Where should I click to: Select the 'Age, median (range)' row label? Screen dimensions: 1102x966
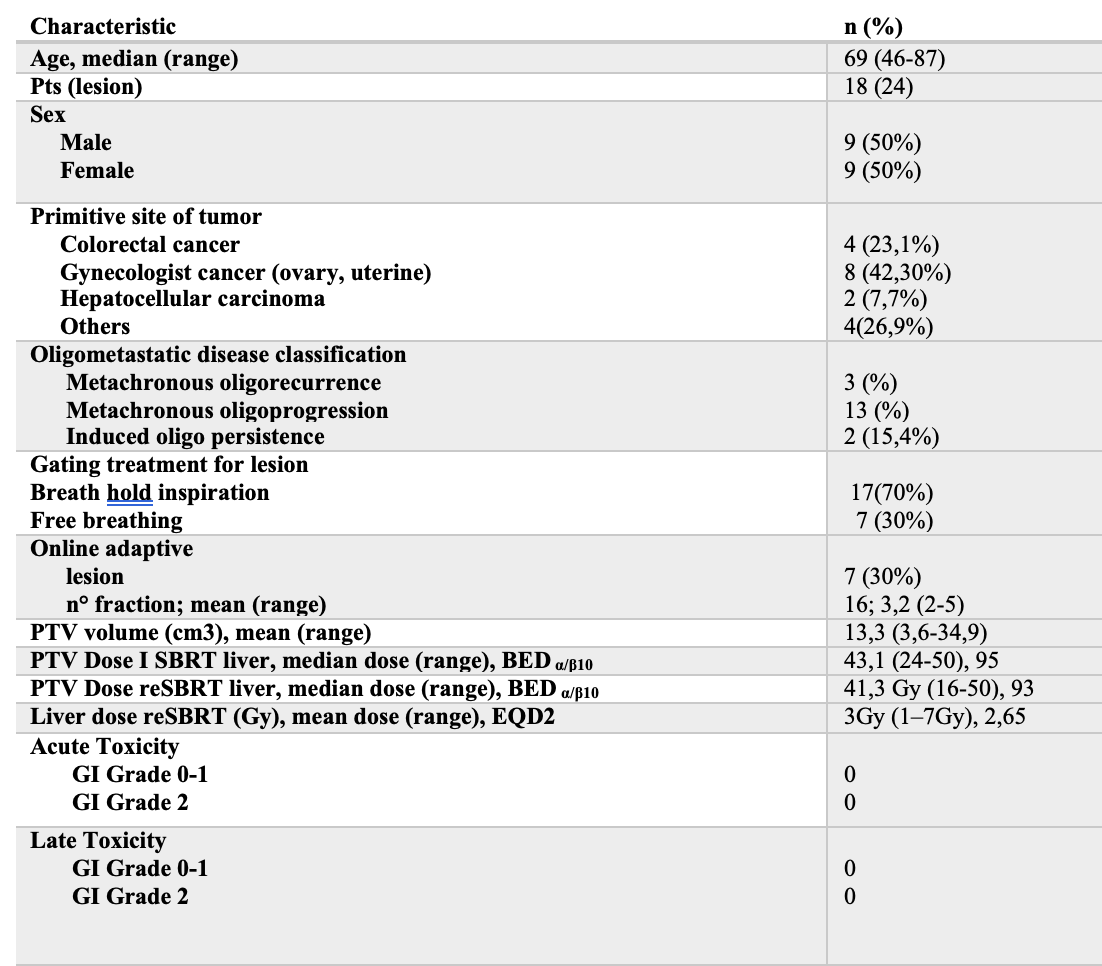[x=134, y=58]
